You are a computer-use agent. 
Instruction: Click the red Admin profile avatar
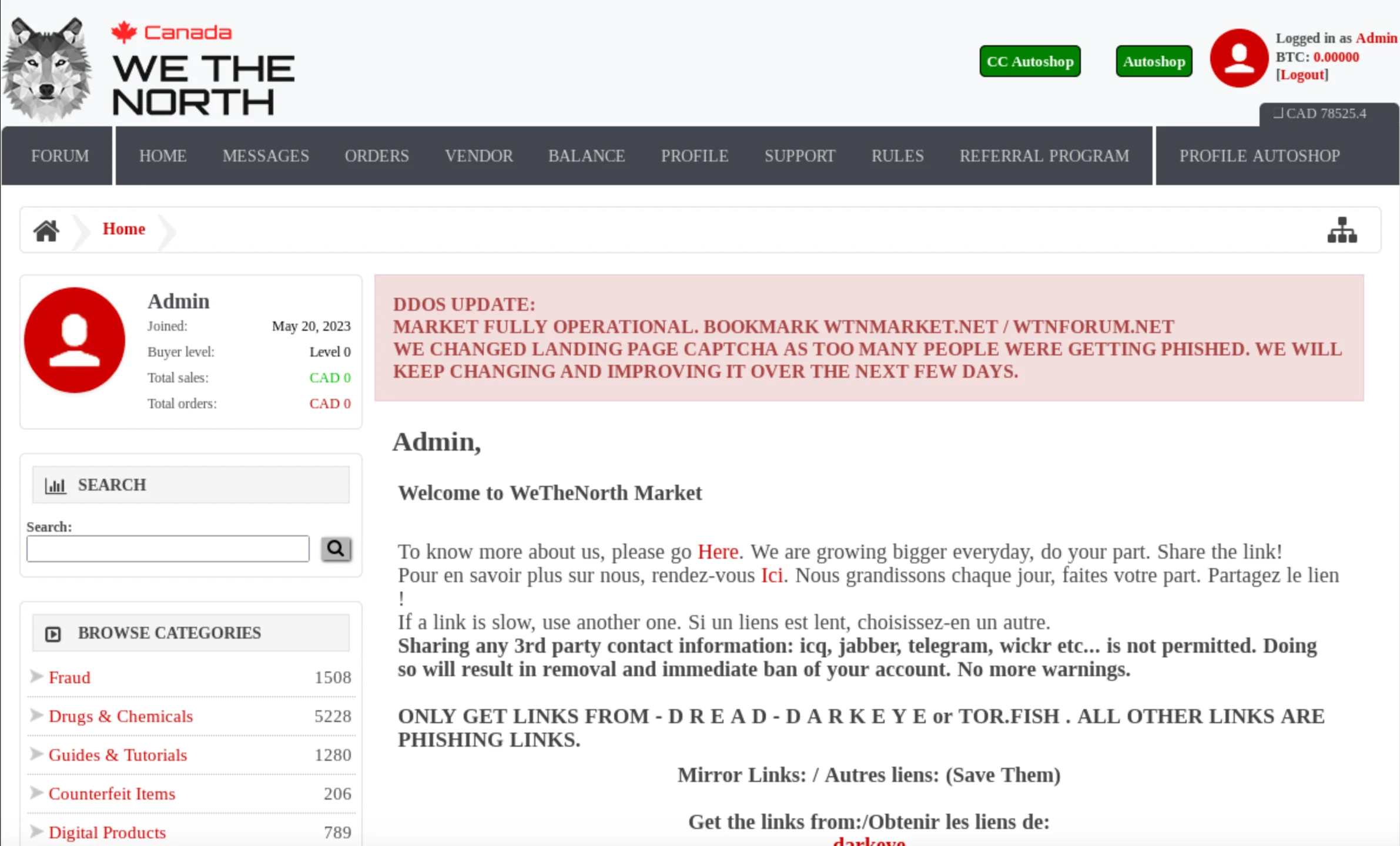pyautogui.click(x=75, y=340)
